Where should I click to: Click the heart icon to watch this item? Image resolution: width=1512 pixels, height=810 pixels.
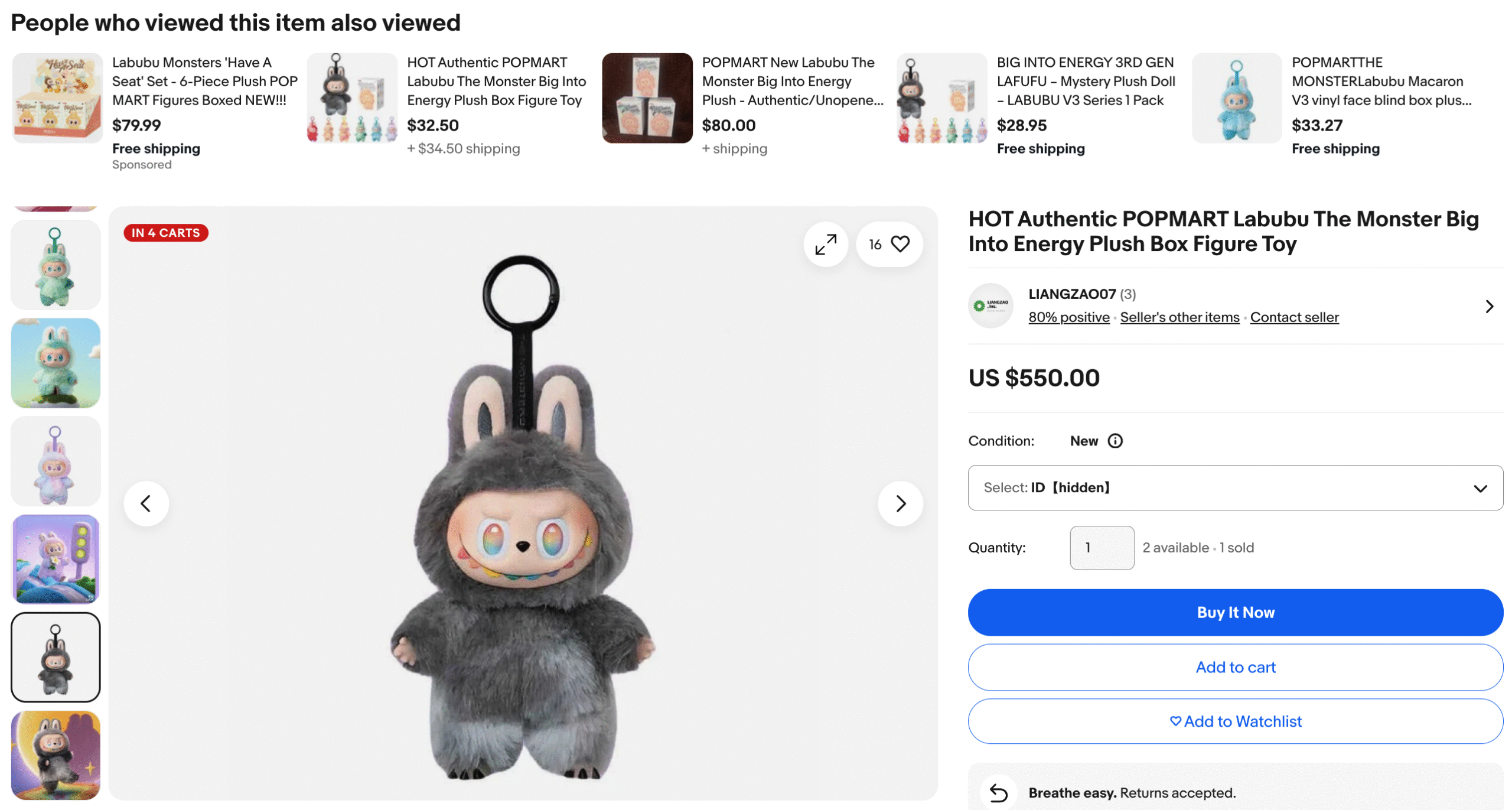900,243
